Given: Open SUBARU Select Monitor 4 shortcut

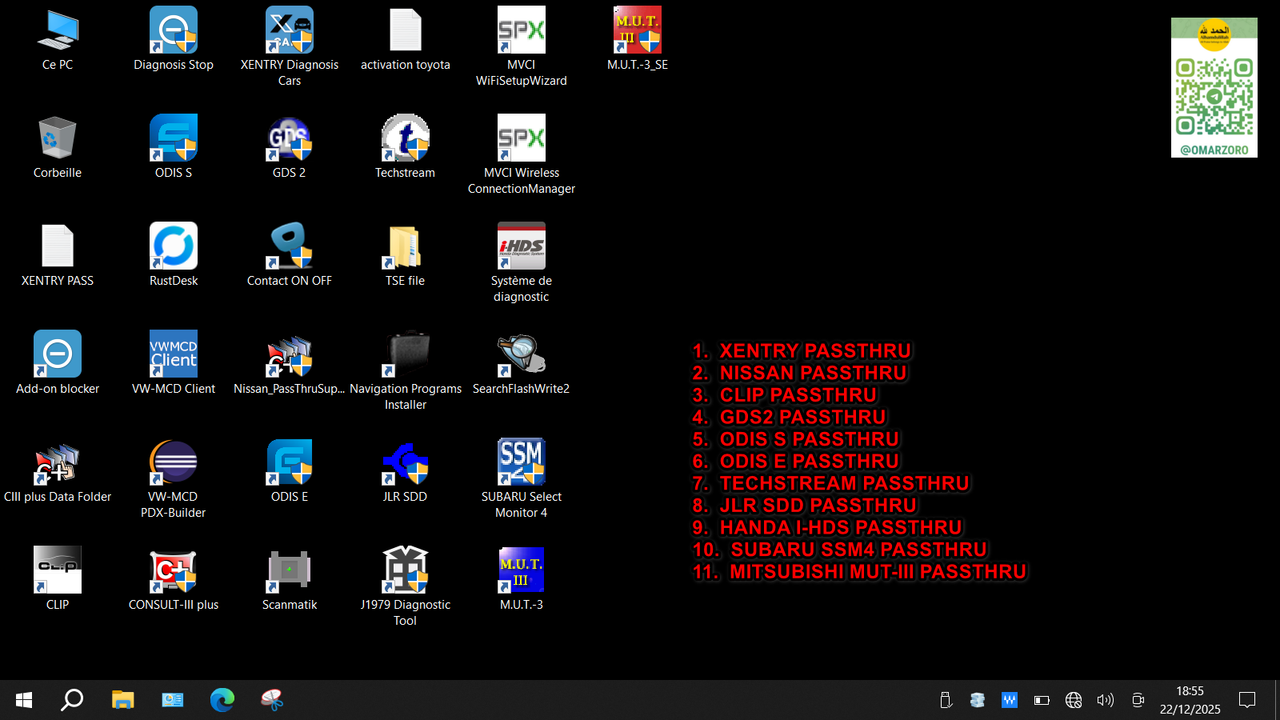Looking at the screenshot, I should tap(521, 479).
